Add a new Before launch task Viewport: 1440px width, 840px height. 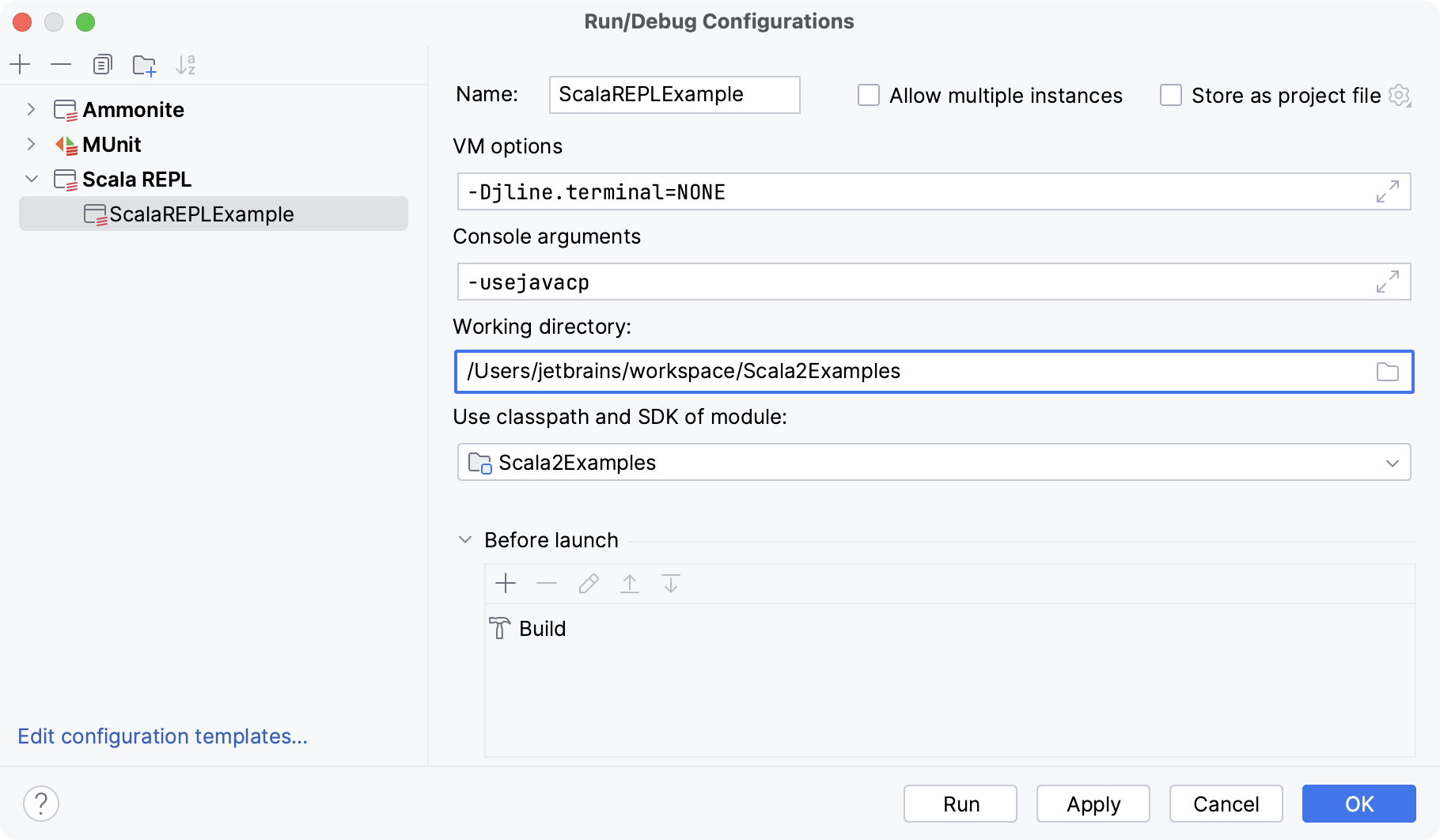[x=506, y=584]
